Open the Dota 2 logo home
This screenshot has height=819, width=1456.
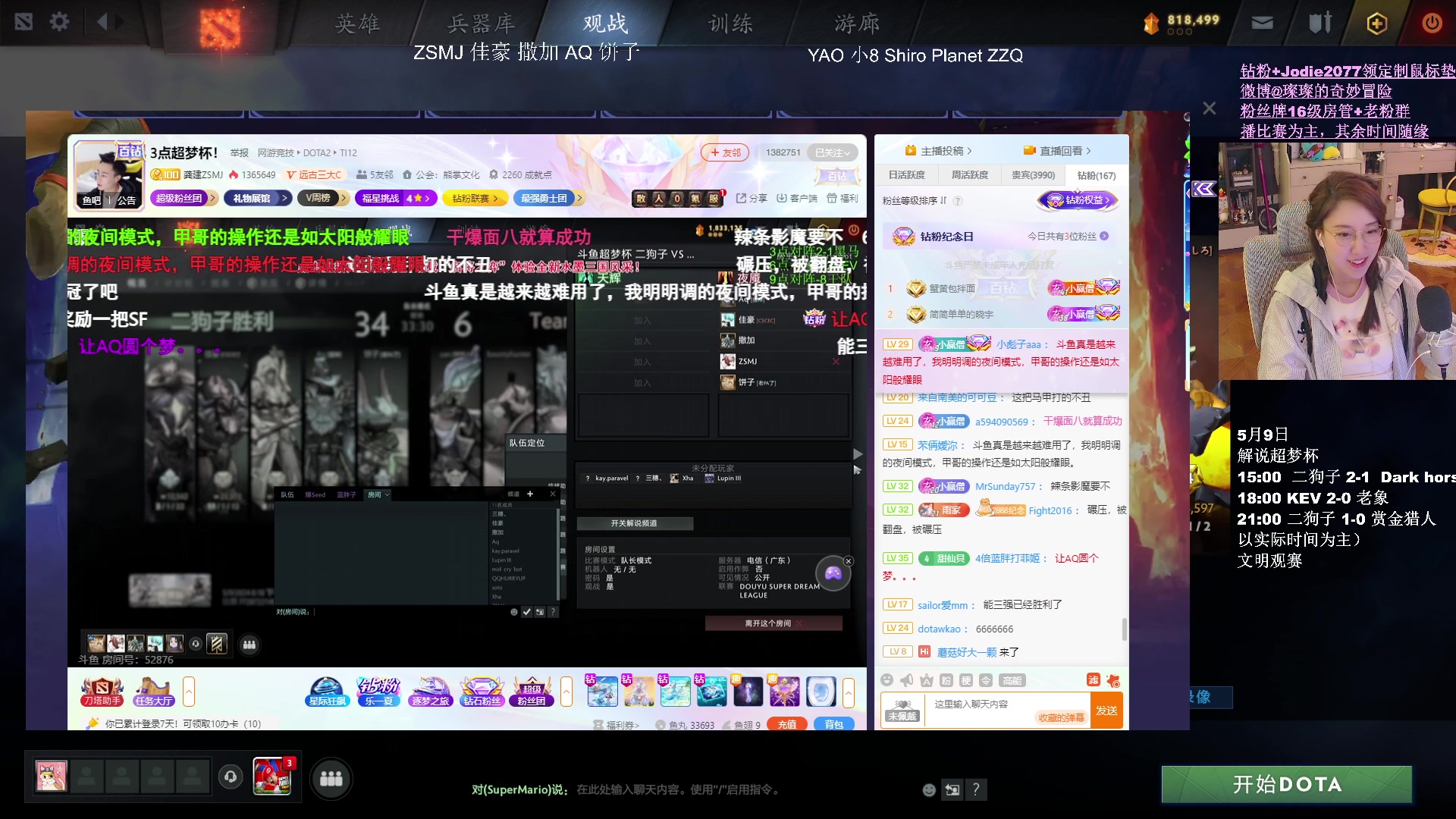point(220,27)
